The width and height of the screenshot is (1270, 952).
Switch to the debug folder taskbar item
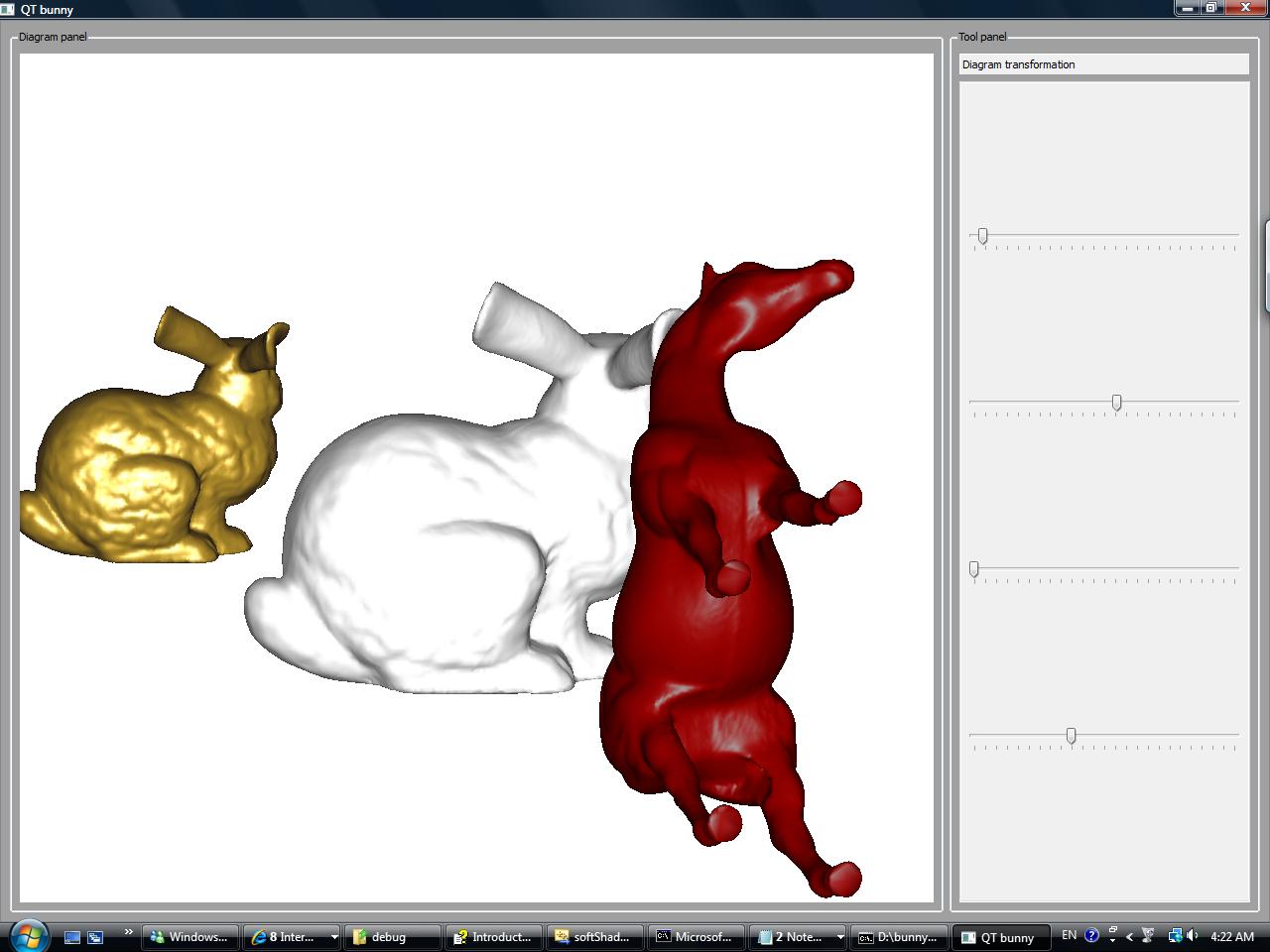tap(392, 937)
